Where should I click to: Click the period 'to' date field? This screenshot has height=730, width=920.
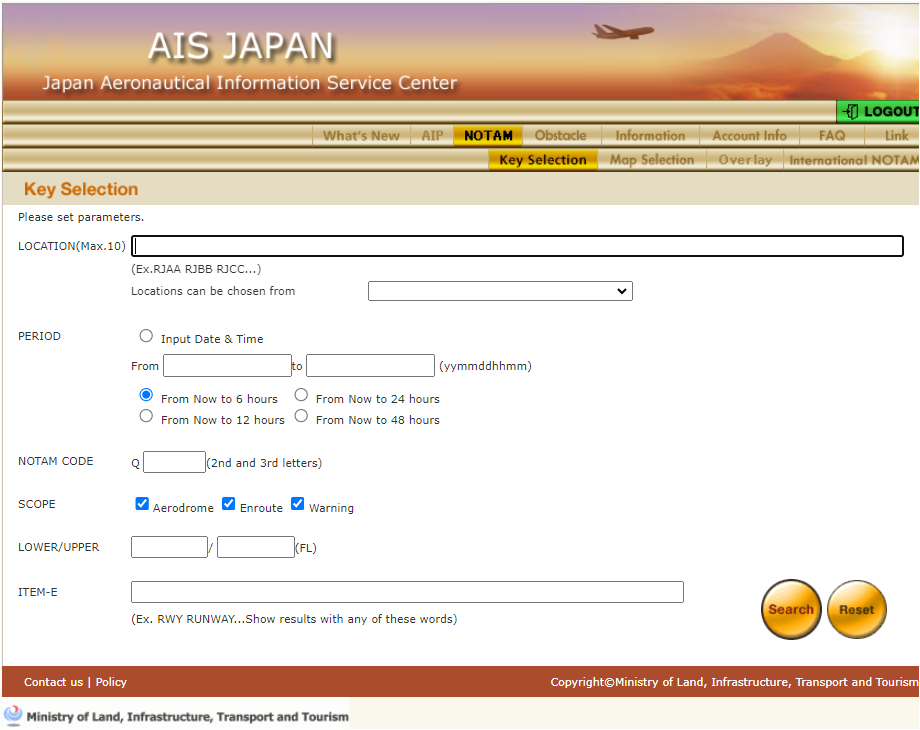[370, 366]
